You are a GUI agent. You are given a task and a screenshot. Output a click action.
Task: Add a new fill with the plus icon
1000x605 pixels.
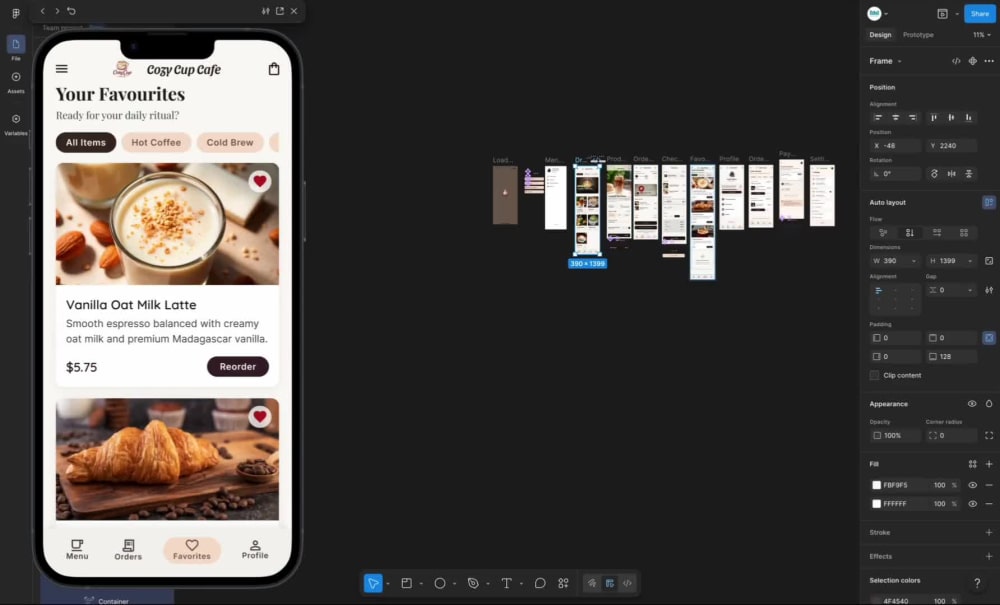tap(989, 464)
